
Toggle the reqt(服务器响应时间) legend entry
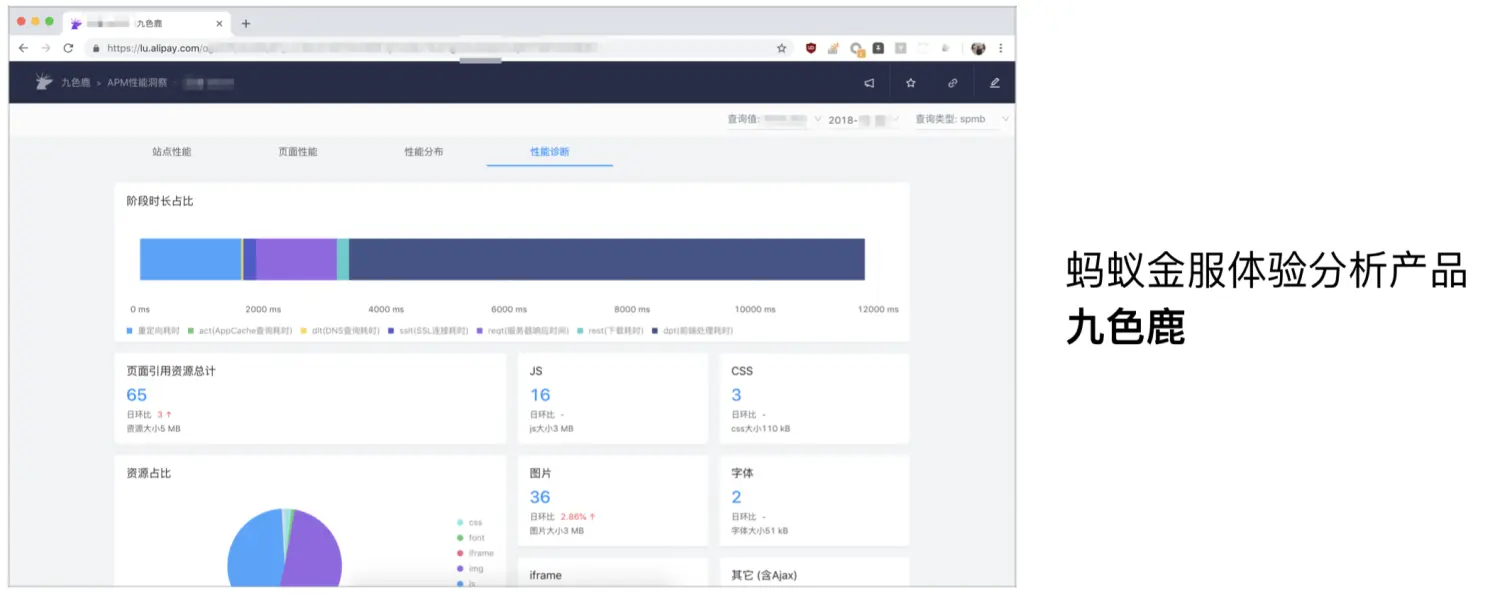(522, 330)
